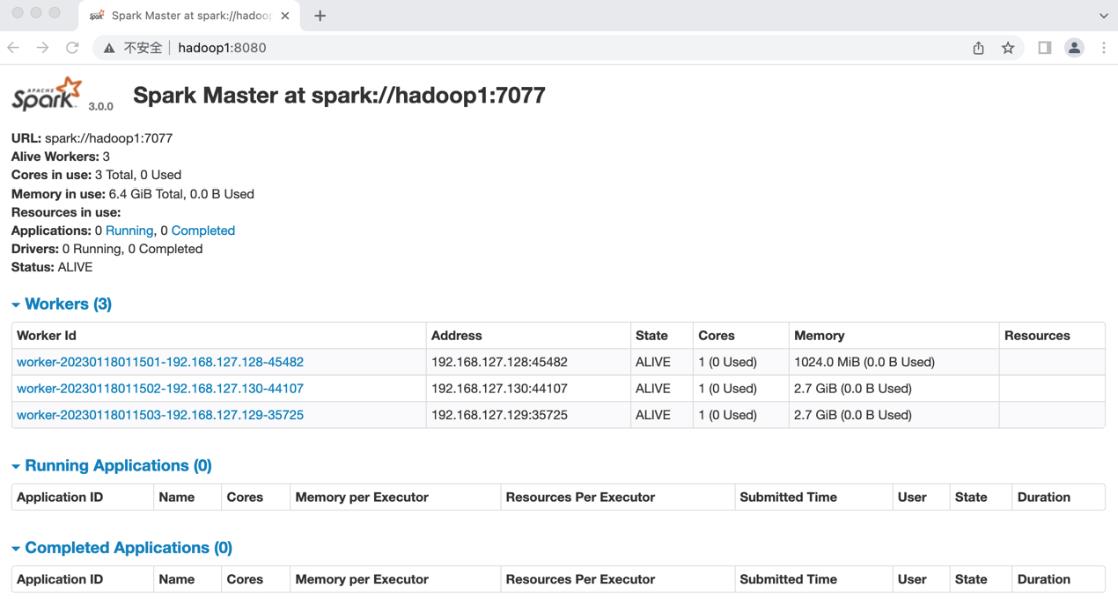
Task: Open the tab list dropdown chevron
Action: pos(1103,16)
